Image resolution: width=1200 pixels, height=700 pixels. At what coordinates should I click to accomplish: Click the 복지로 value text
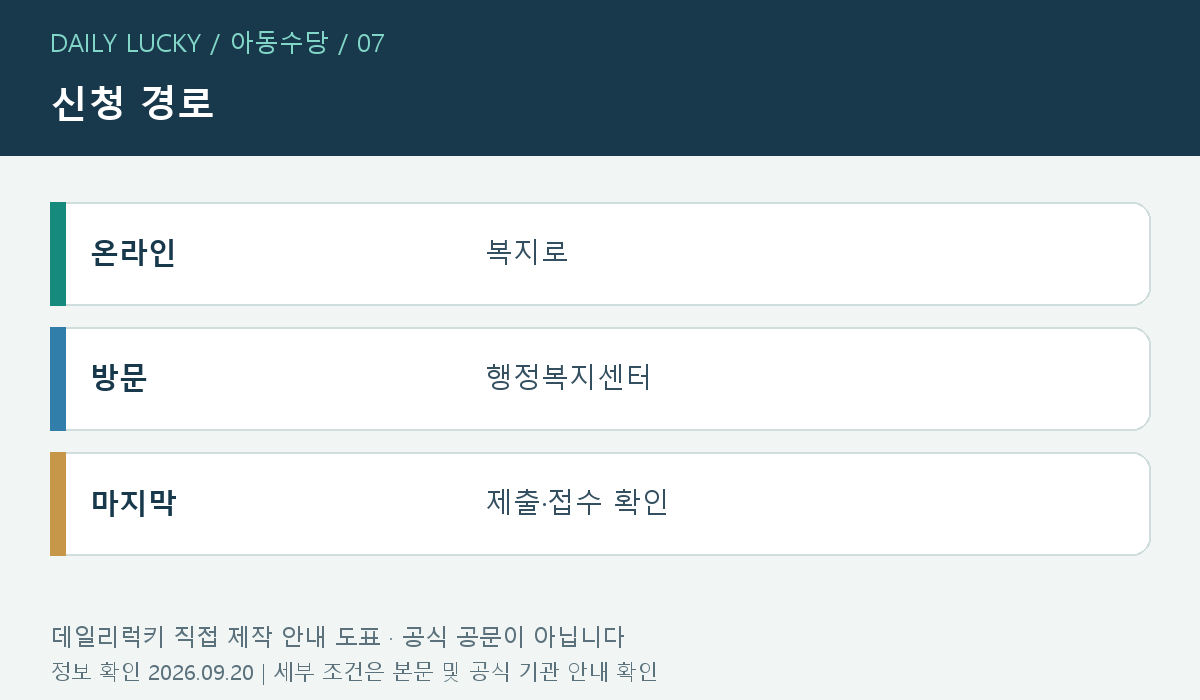coord(527,252)
